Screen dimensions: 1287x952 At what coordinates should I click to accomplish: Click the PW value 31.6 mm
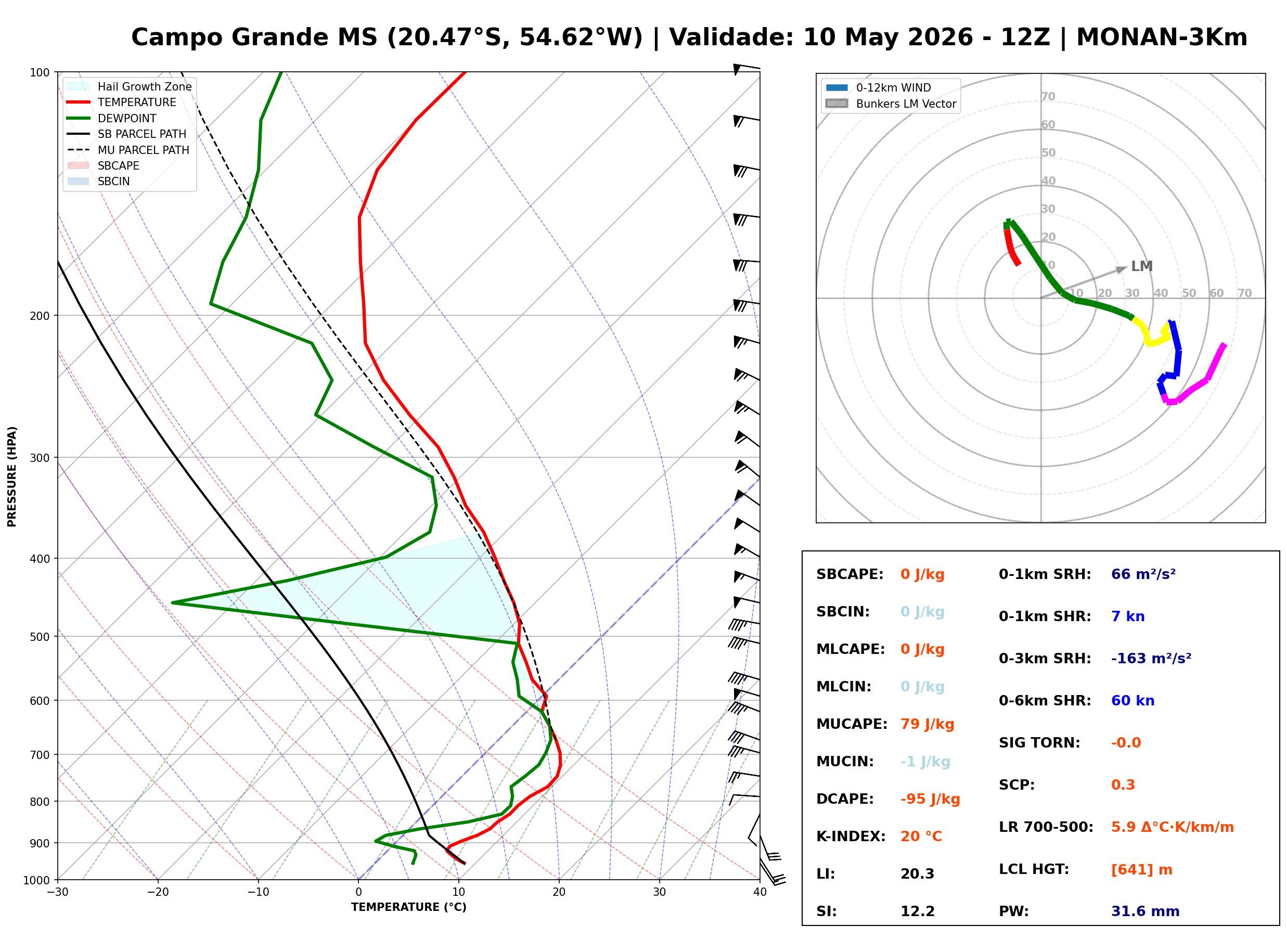click(x=1146, y=911)
